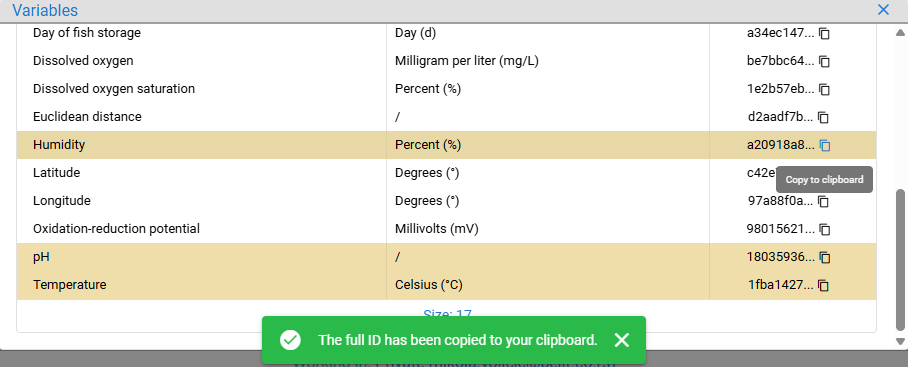Copy Dissolved oxygen saturation ID
Image resolution: width=908 pixels, height=367 pixels.
[x=824, y=90]
